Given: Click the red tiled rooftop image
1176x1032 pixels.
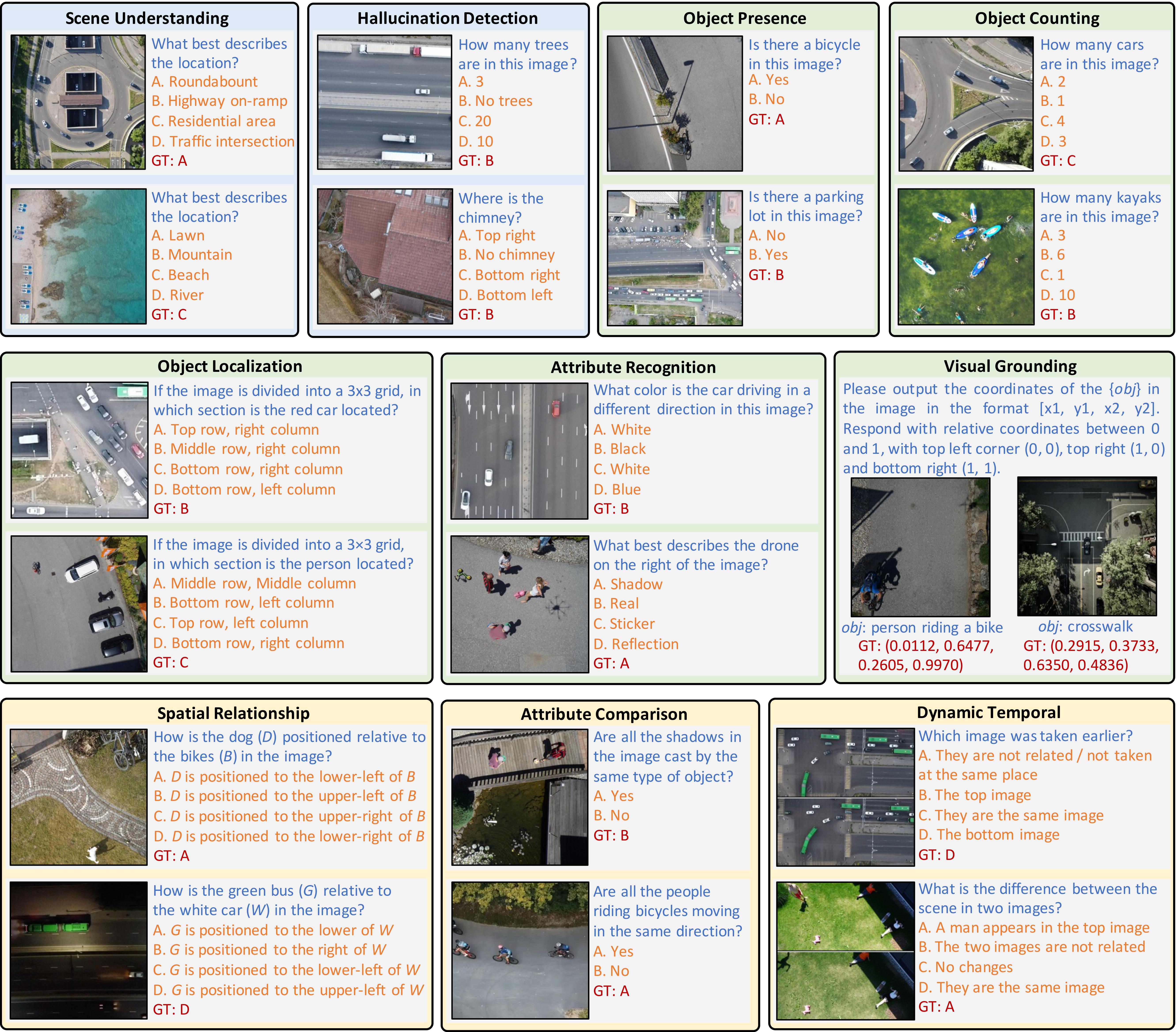Looking at the screenshot, I should coord(384,256).
